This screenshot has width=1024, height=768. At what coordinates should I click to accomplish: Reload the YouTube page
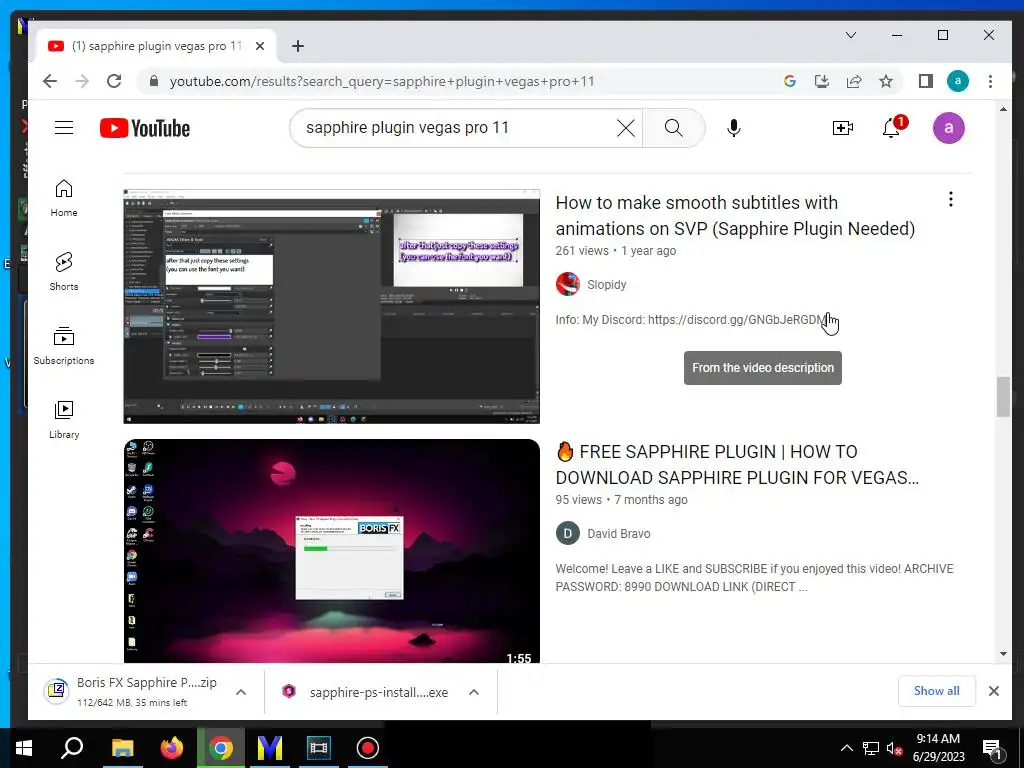pyautogui.click(x=114, y=81)
